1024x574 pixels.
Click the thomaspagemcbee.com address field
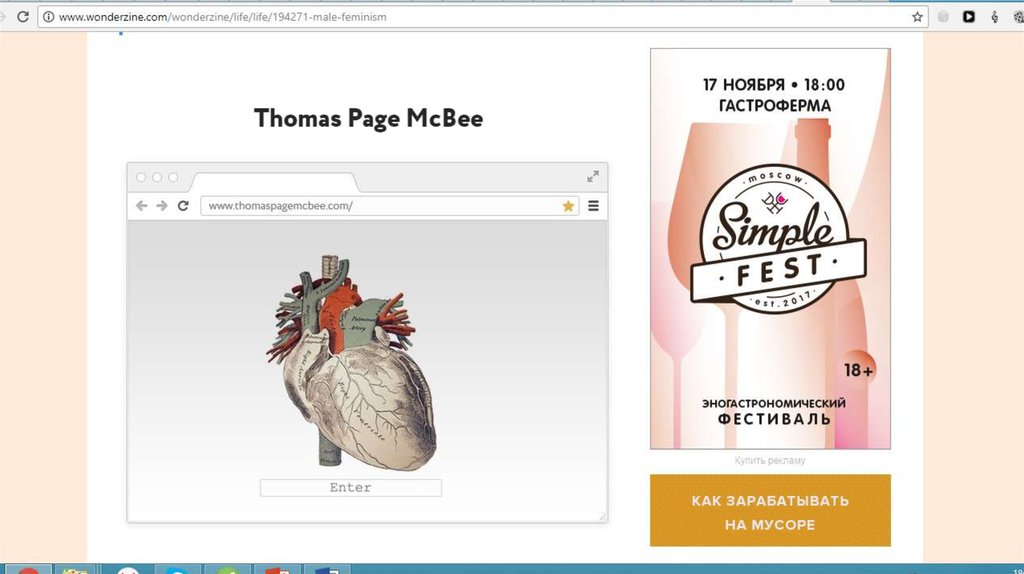pyautogui.click(x=380, y=206)
